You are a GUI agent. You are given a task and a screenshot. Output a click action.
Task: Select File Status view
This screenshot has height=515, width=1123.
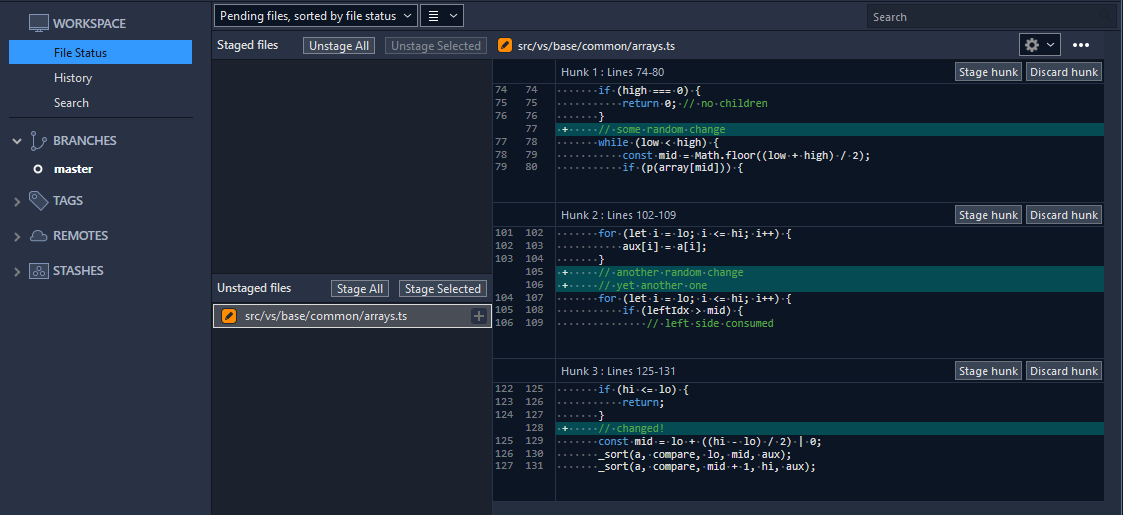100,52
